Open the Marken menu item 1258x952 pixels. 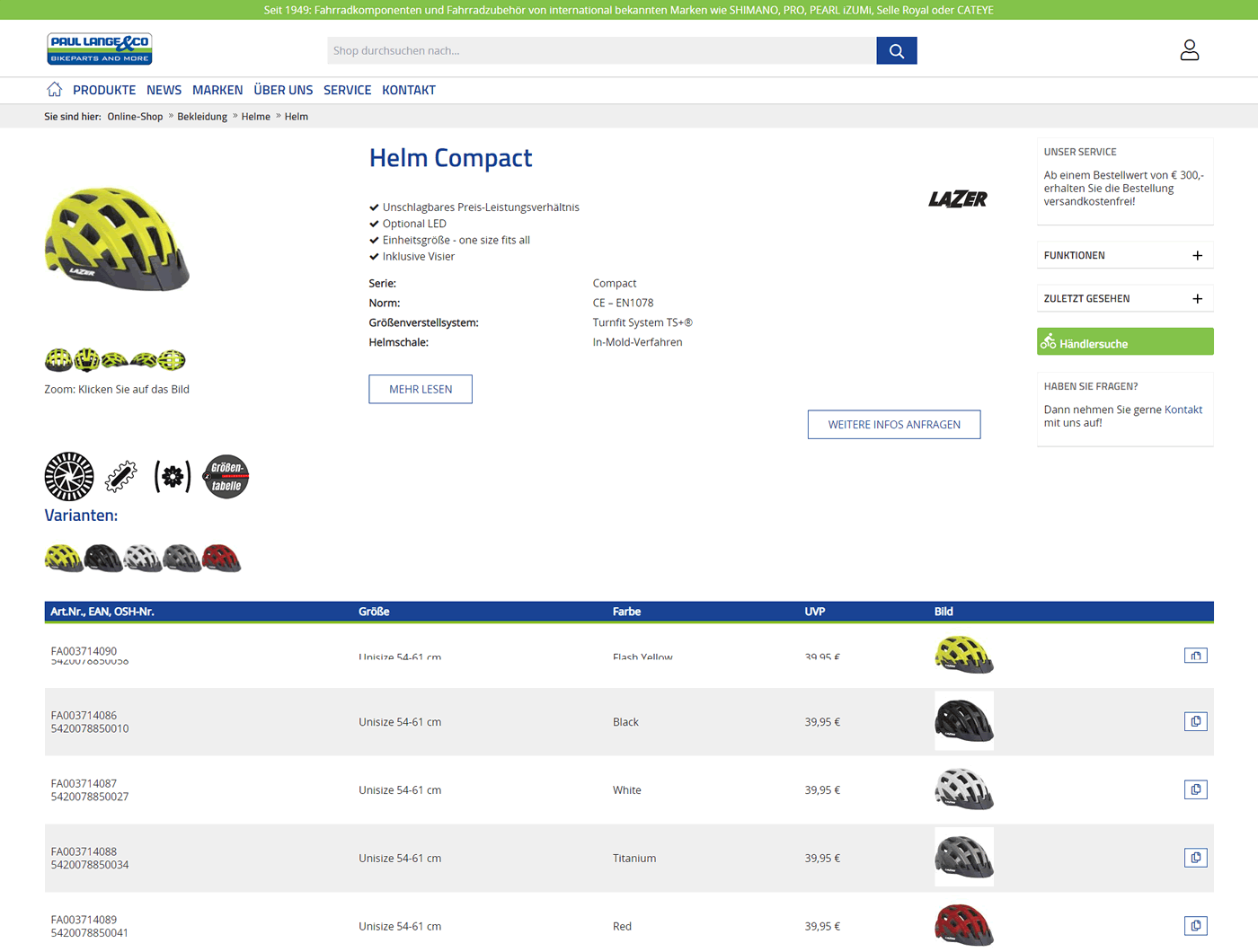coord(217,90)
